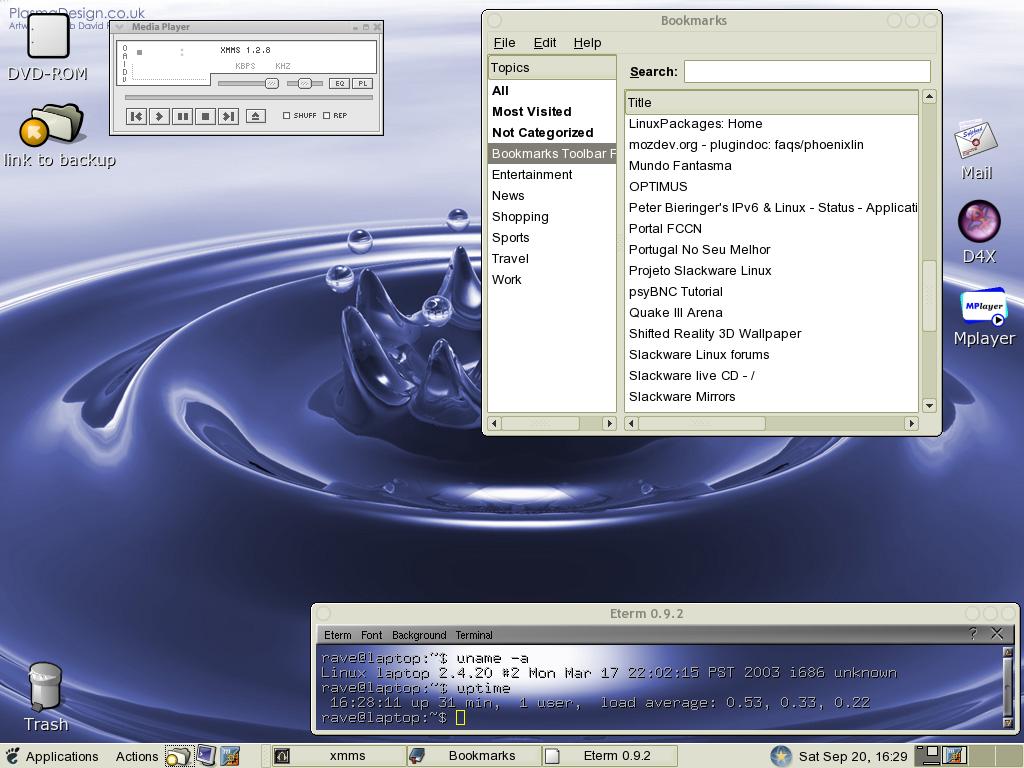The width and height of the screenshot is (1024, 768).
Task: Select the Entertainment topic
Action: 532,174
